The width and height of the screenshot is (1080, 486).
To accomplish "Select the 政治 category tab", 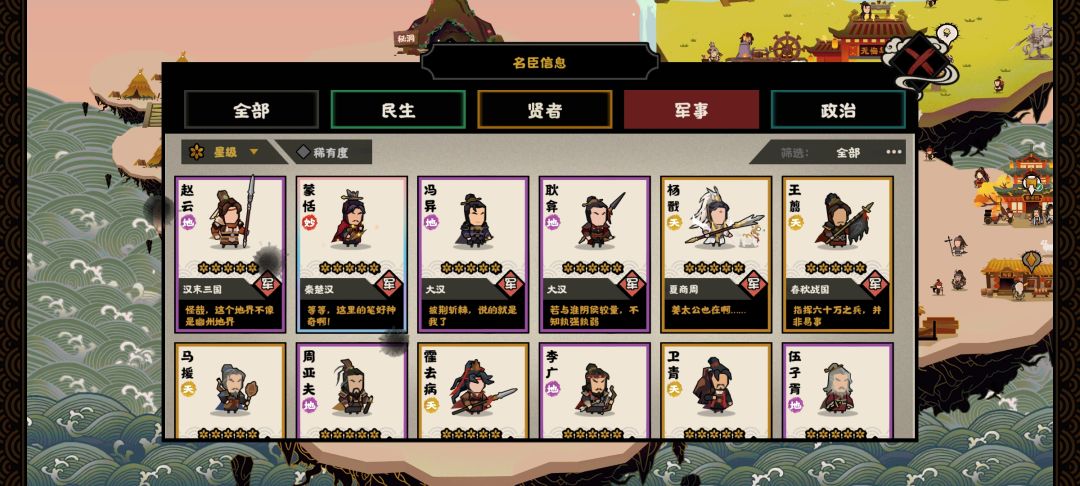I will click(x=838, y=109).
